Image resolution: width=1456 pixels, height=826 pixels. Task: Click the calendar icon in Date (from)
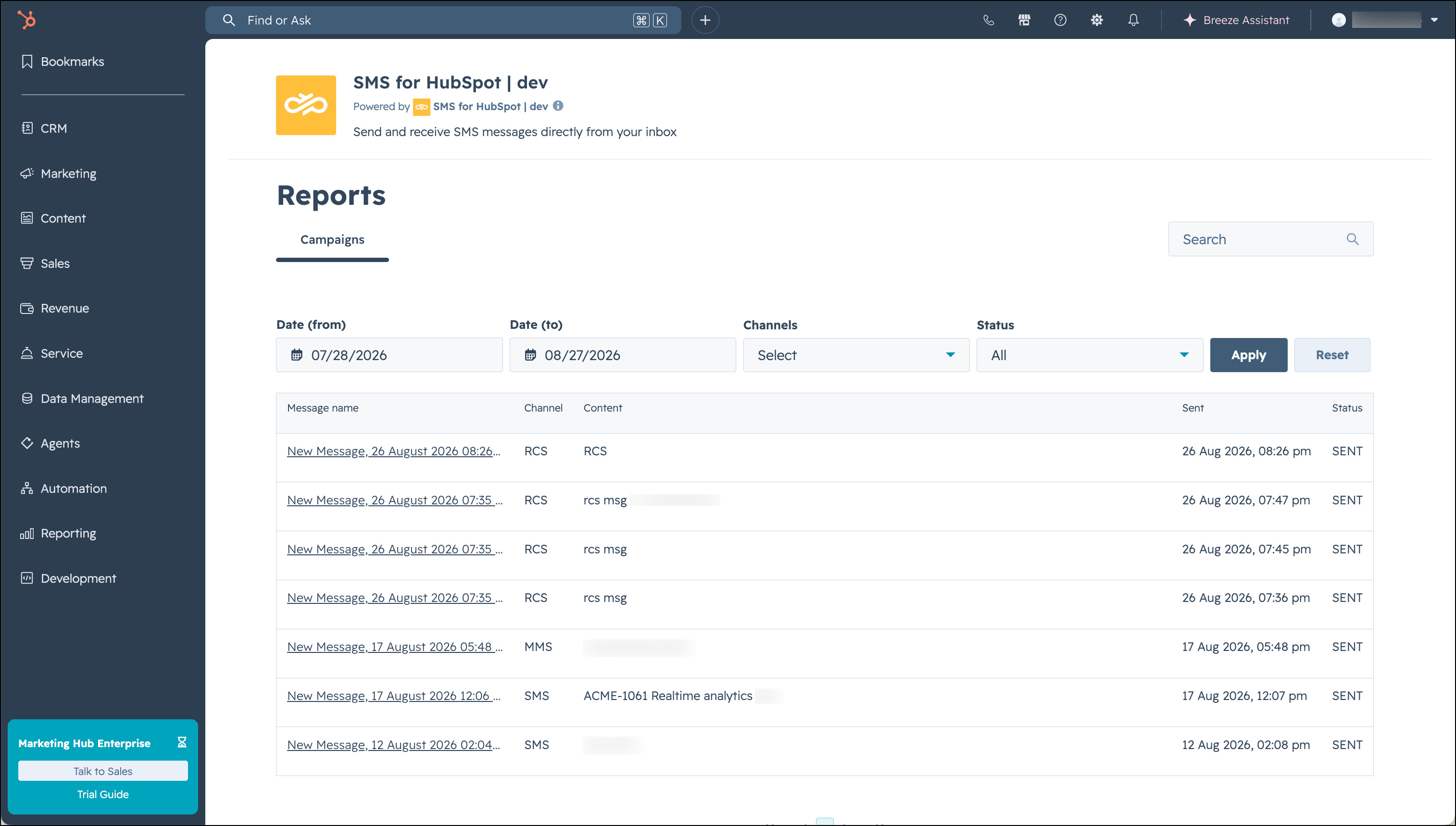(296, 355)
